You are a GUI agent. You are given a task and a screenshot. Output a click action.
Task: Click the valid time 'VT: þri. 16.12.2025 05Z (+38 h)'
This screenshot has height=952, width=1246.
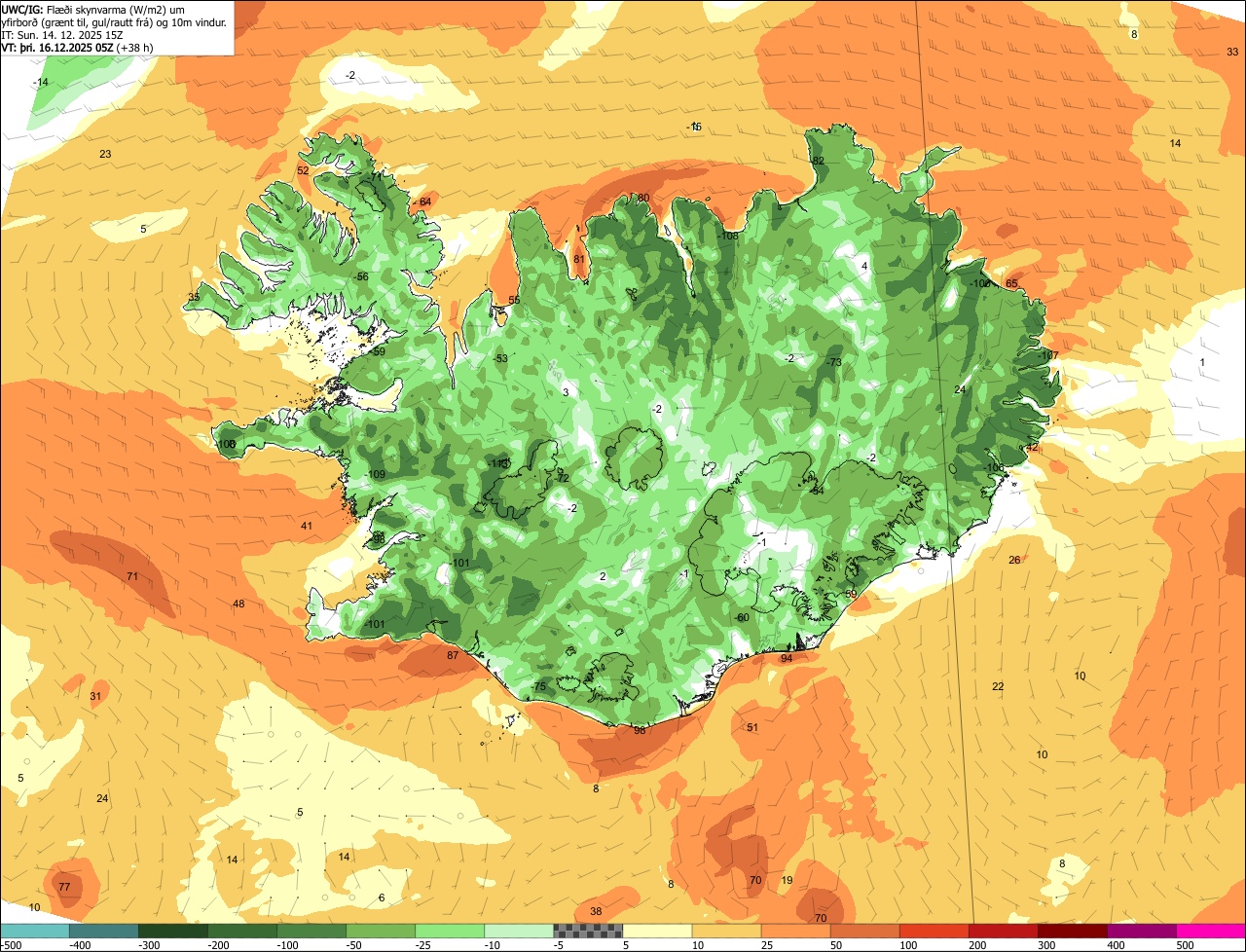point(78,48)
